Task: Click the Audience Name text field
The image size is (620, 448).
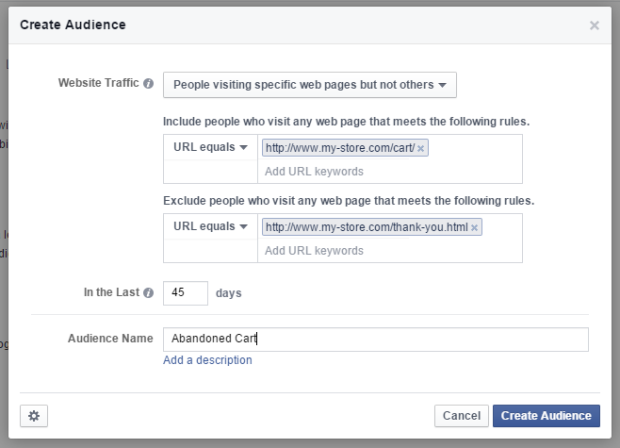Action: pos(376,339)
